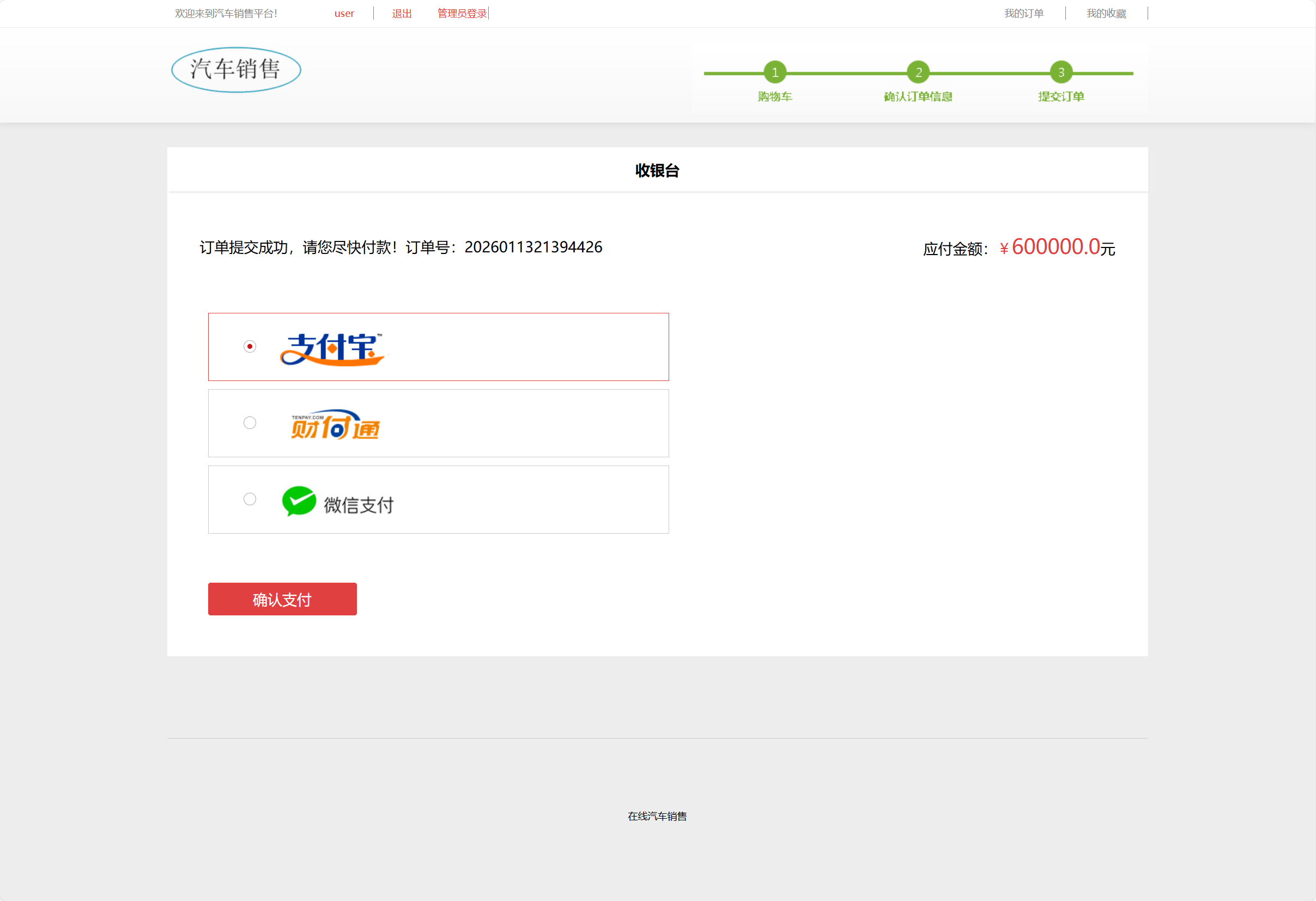1316x901 pixels.
Task: Click the user account link
Action: pyautogui.click(x=344, y=13)
